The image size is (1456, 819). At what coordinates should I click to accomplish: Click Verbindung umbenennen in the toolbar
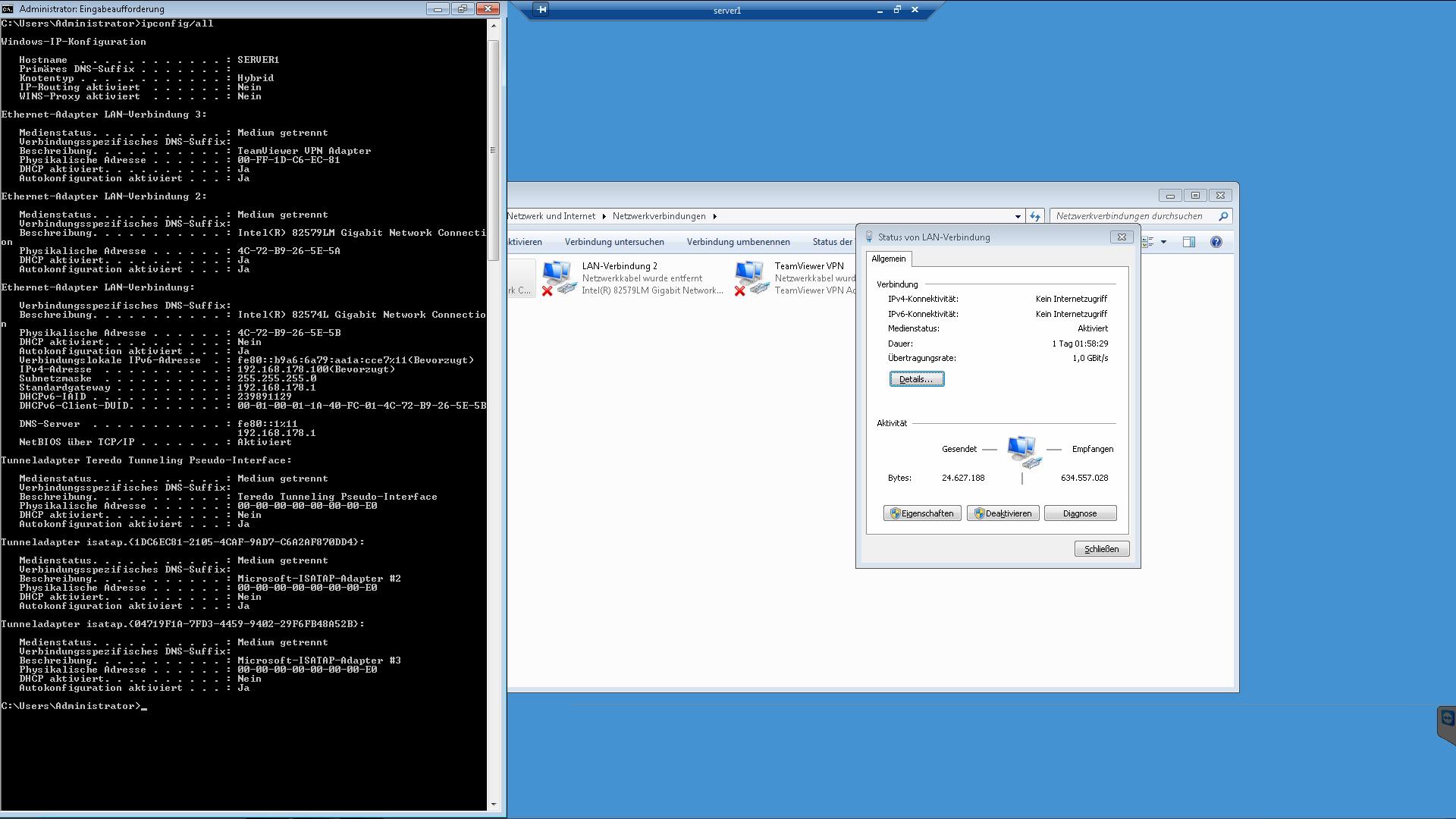click(738, 242)
